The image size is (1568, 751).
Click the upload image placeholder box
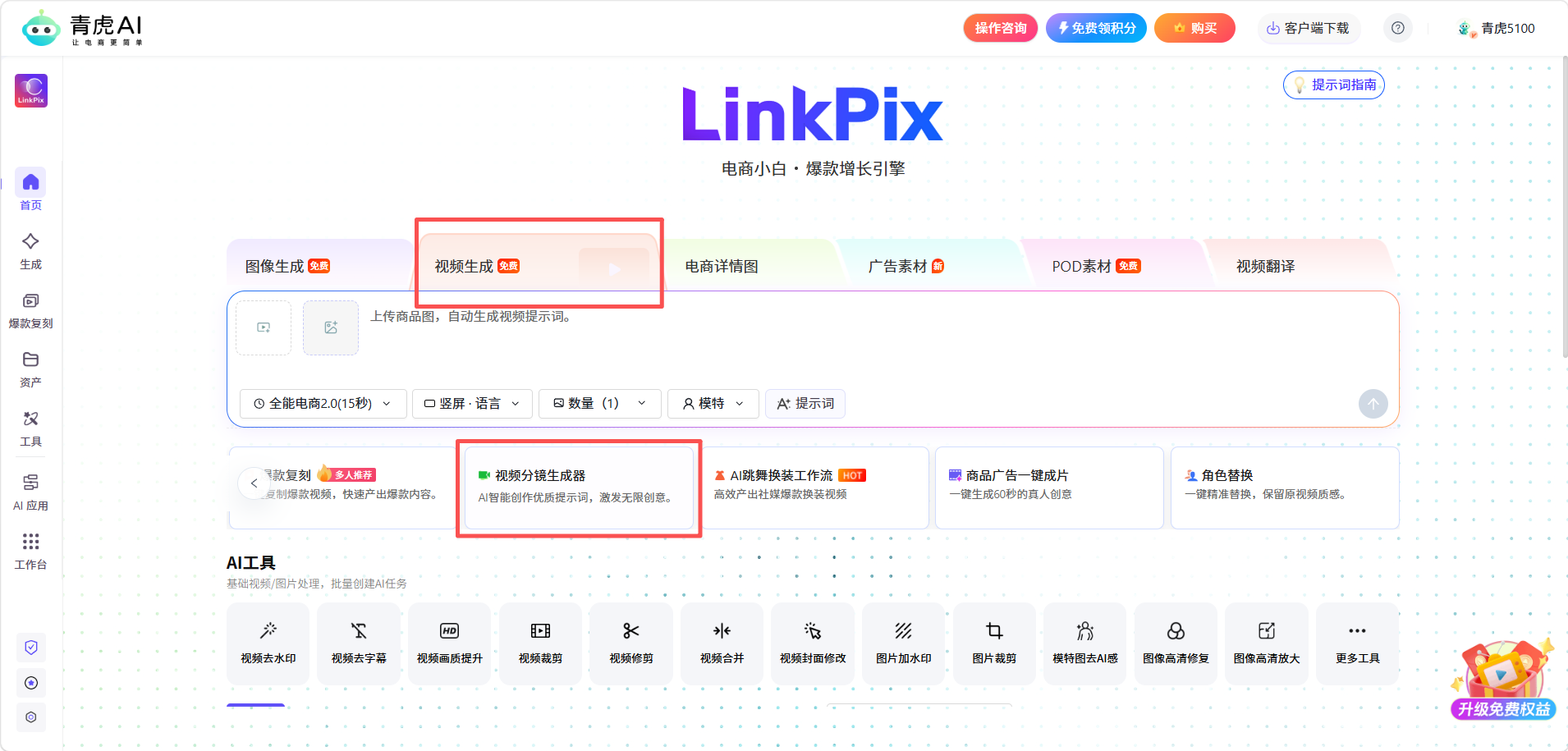[331, 327]
